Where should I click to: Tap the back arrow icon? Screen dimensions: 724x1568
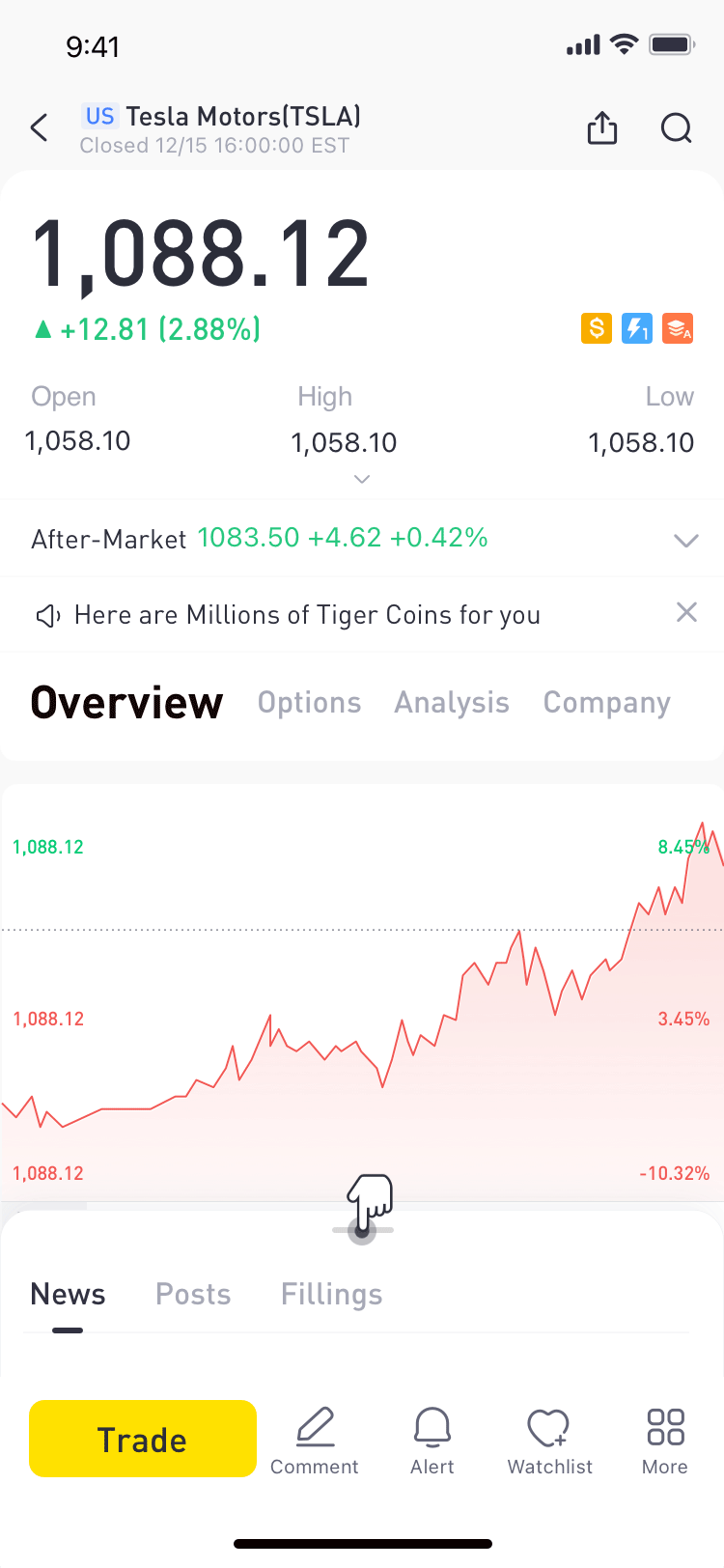[x=40, y=127]
